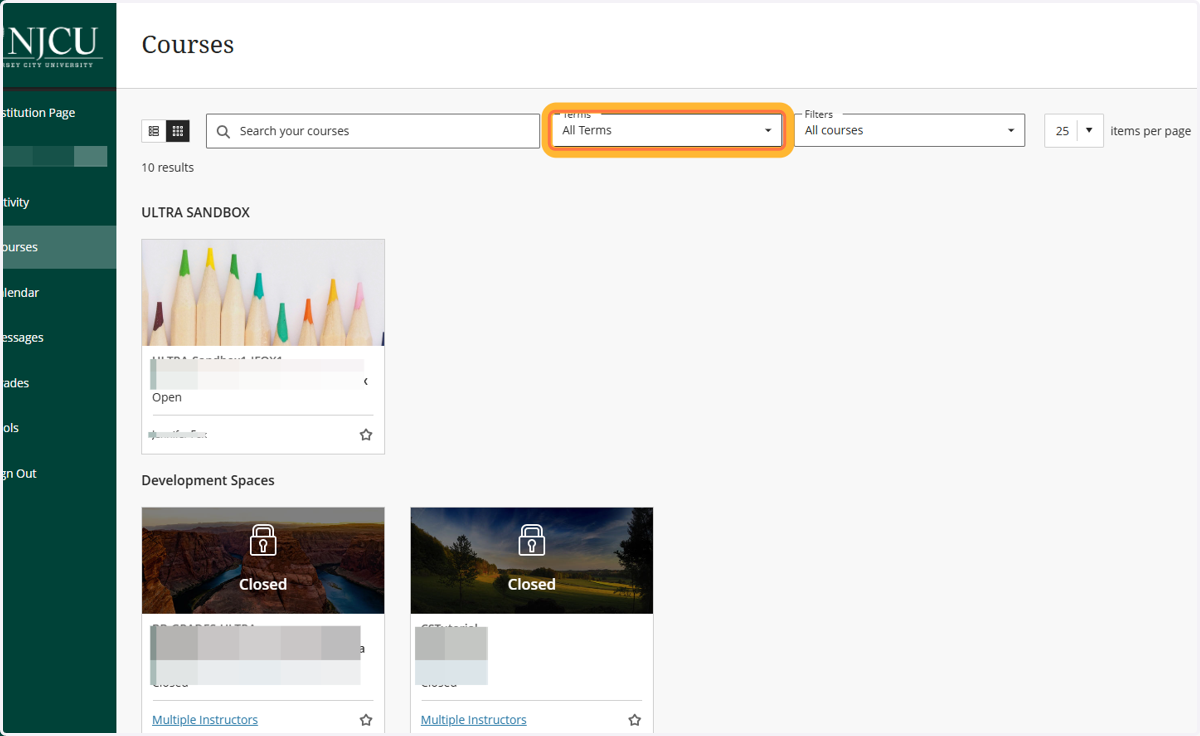The width and height of the screenshot is (1200, 736).
Task: Click the Development Spaces heading
Action: [208, 480]
